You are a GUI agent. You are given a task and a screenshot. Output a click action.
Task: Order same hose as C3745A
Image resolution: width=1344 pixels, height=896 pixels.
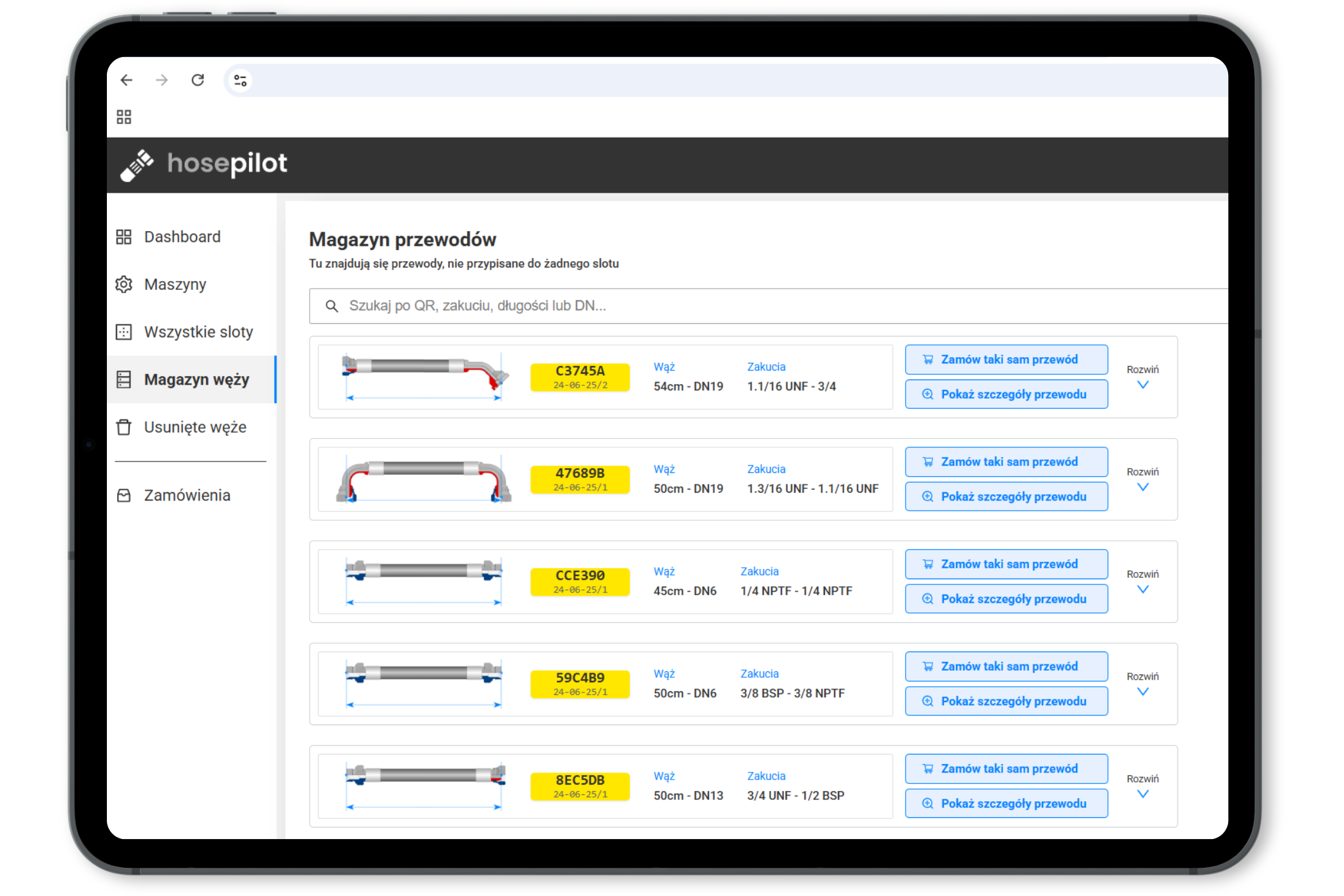1006,360
